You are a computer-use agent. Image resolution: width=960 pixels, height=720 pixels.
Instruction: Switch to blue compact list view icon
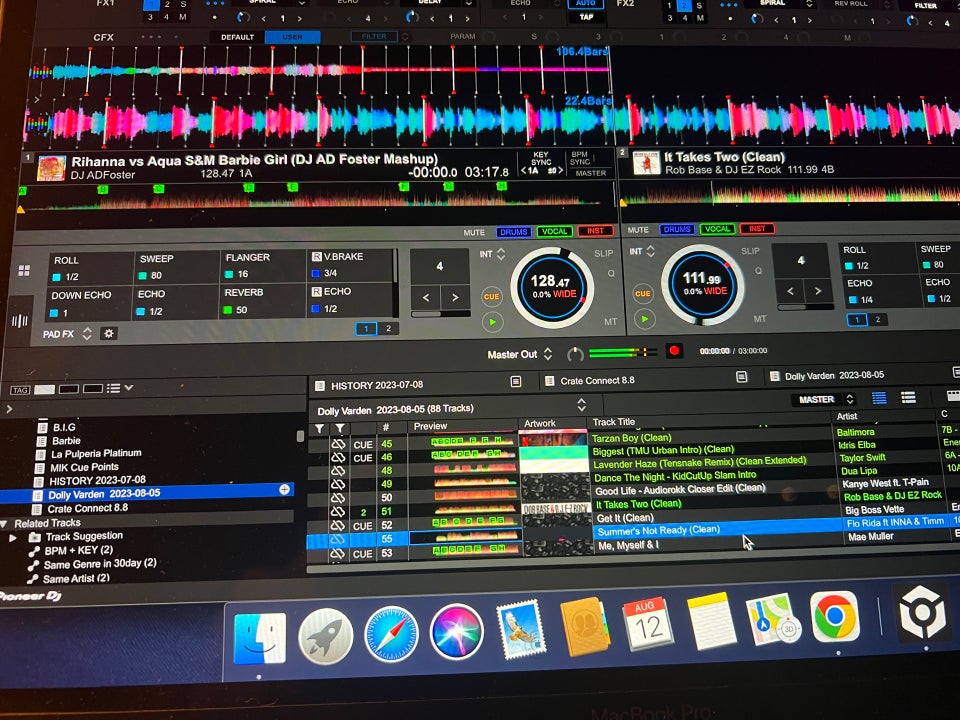tap(879, 398)
